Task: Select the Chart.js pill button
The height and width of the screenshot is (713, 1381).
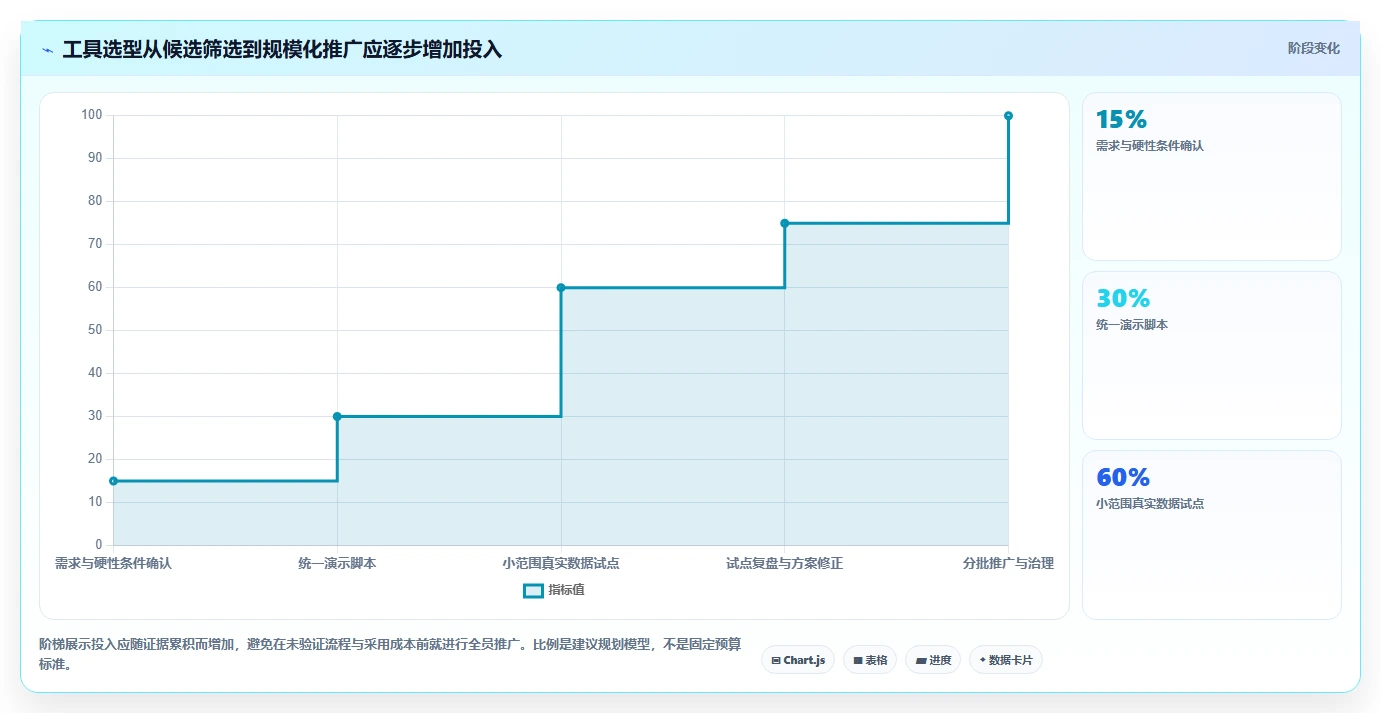Action: [798, 660]
